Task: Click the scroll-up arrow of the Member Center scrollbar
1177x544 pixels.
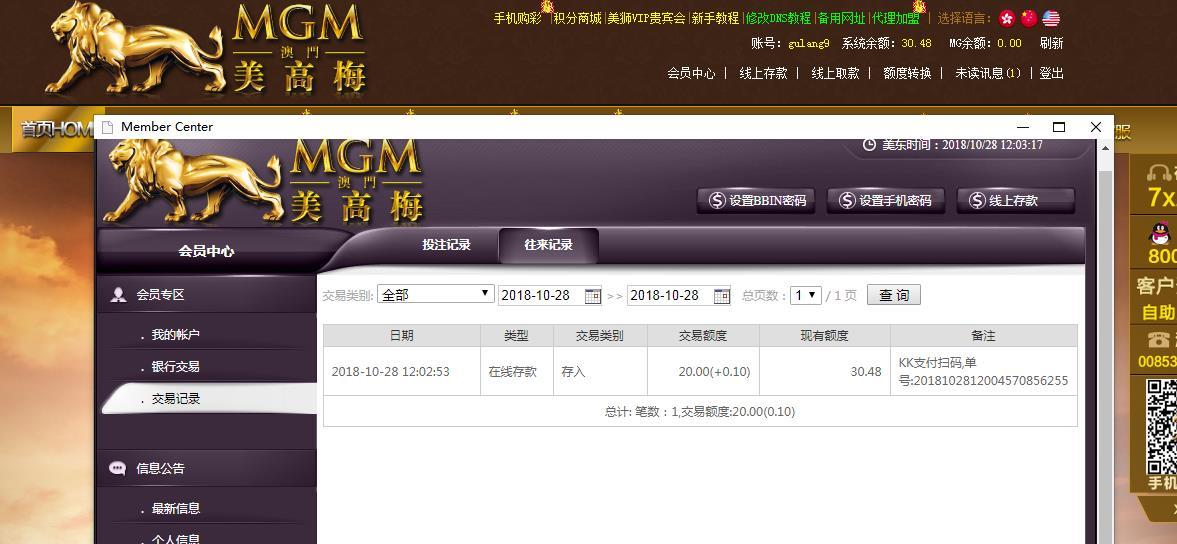Action: 1106,149
